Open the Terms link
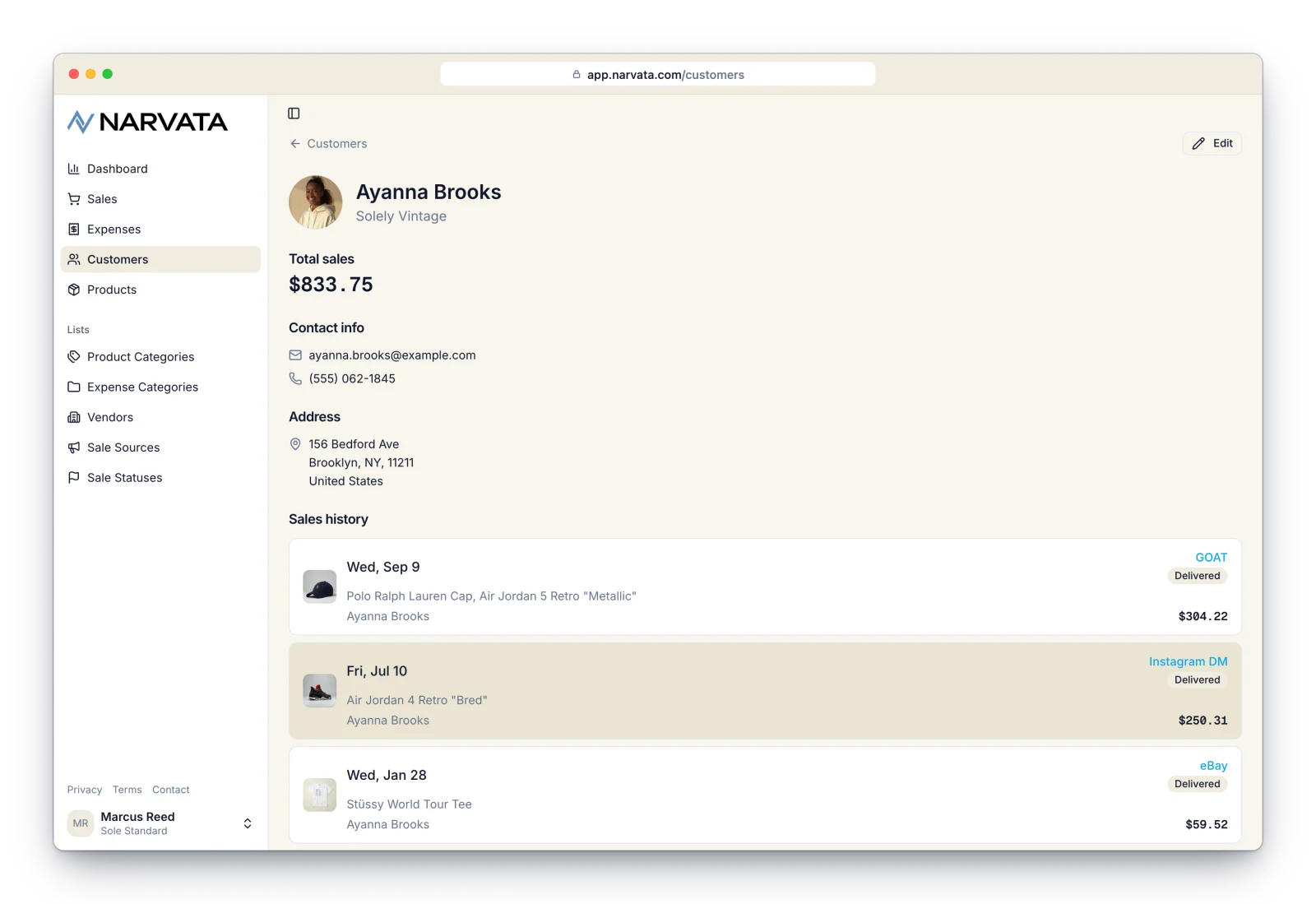Viewport: 1316px width, 904px height. point(127,790)
